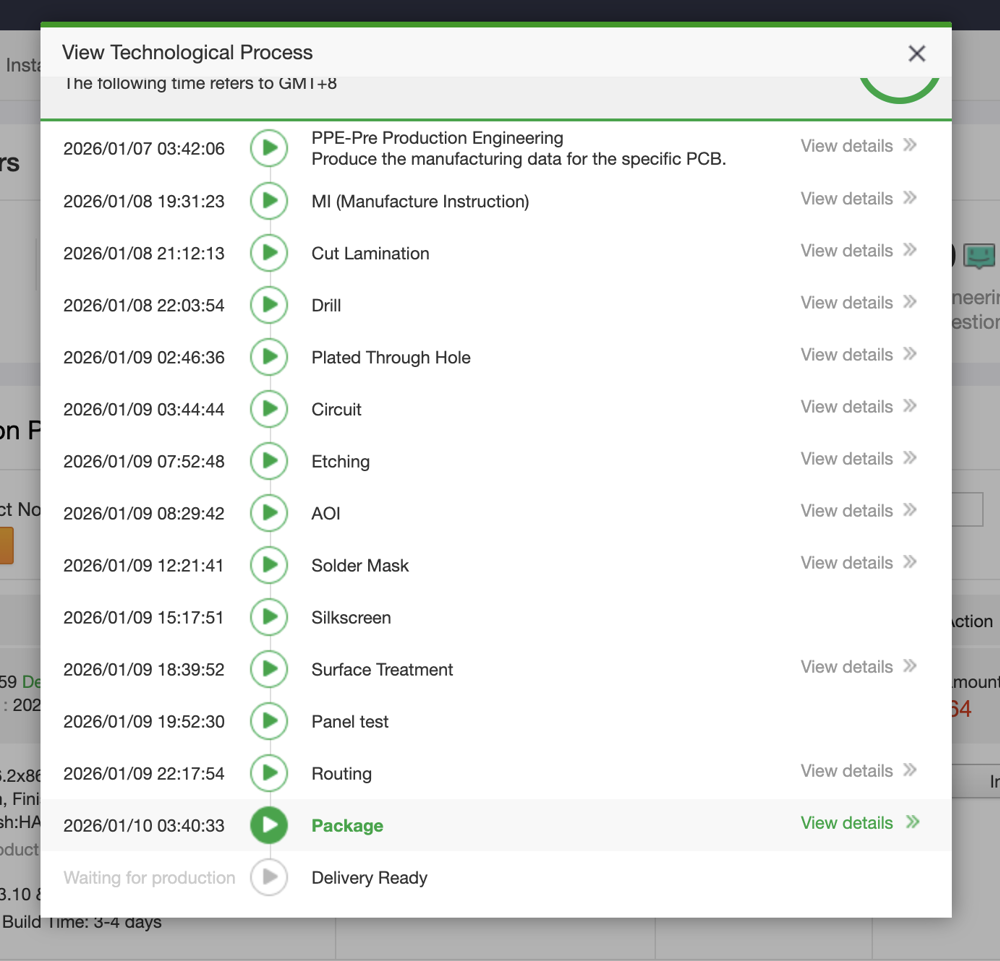Expand details chevron for Solder Mask
Image resolution: width=1000 pixels, height=961 pixels.
(x=910, y=562)
